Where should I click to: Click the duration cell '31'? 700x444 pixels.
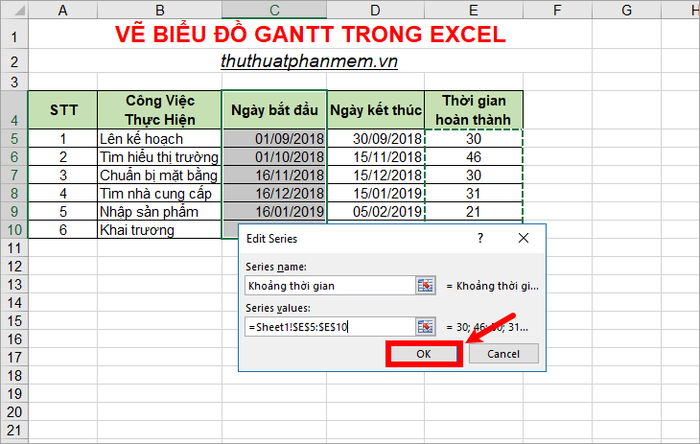pos(474,193)
